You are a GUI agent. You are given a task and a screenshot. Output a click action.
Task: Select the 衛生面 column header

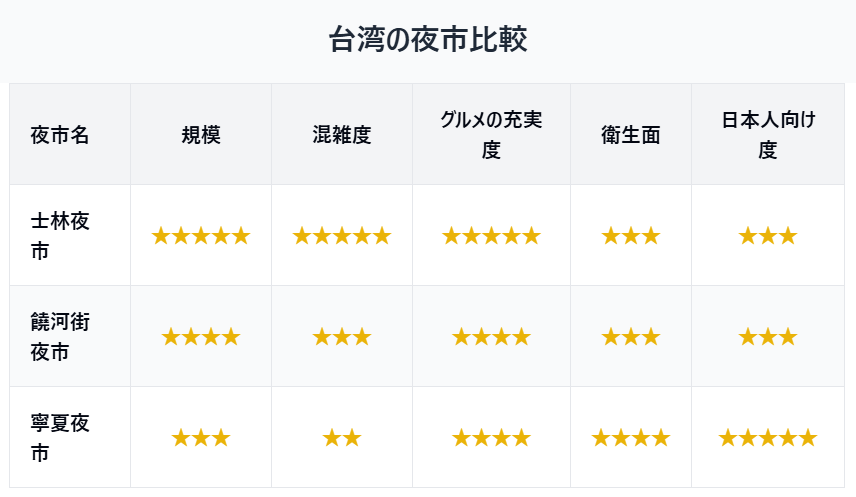pos(631,135)
